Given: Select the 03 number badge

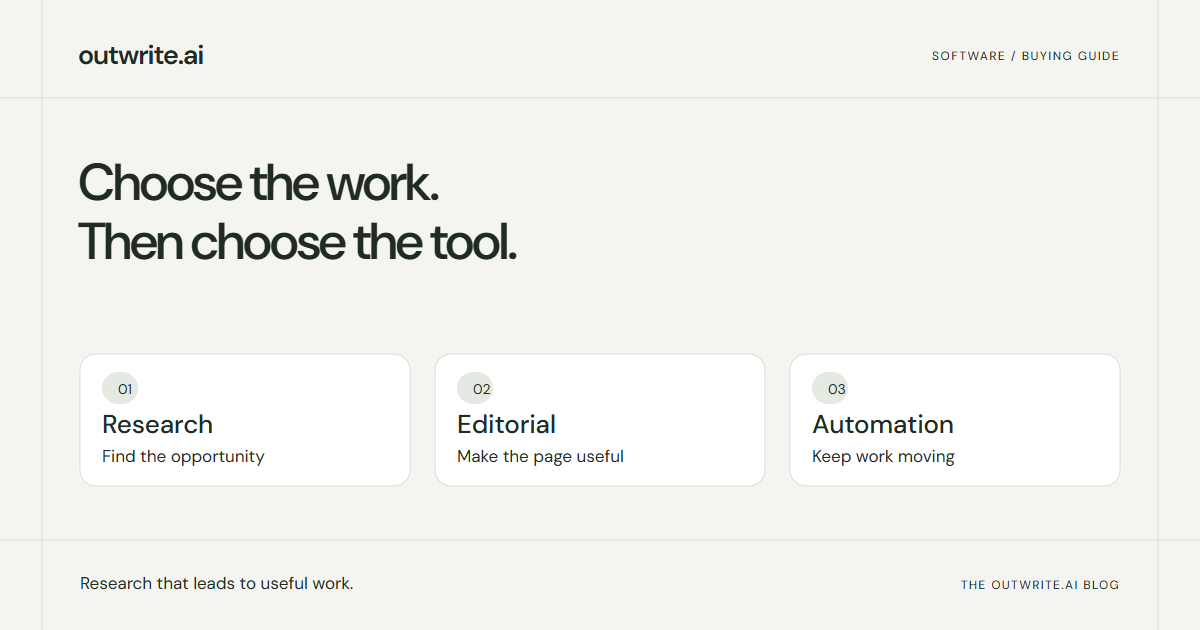Looking at the screenshot, I should [830, 389].
